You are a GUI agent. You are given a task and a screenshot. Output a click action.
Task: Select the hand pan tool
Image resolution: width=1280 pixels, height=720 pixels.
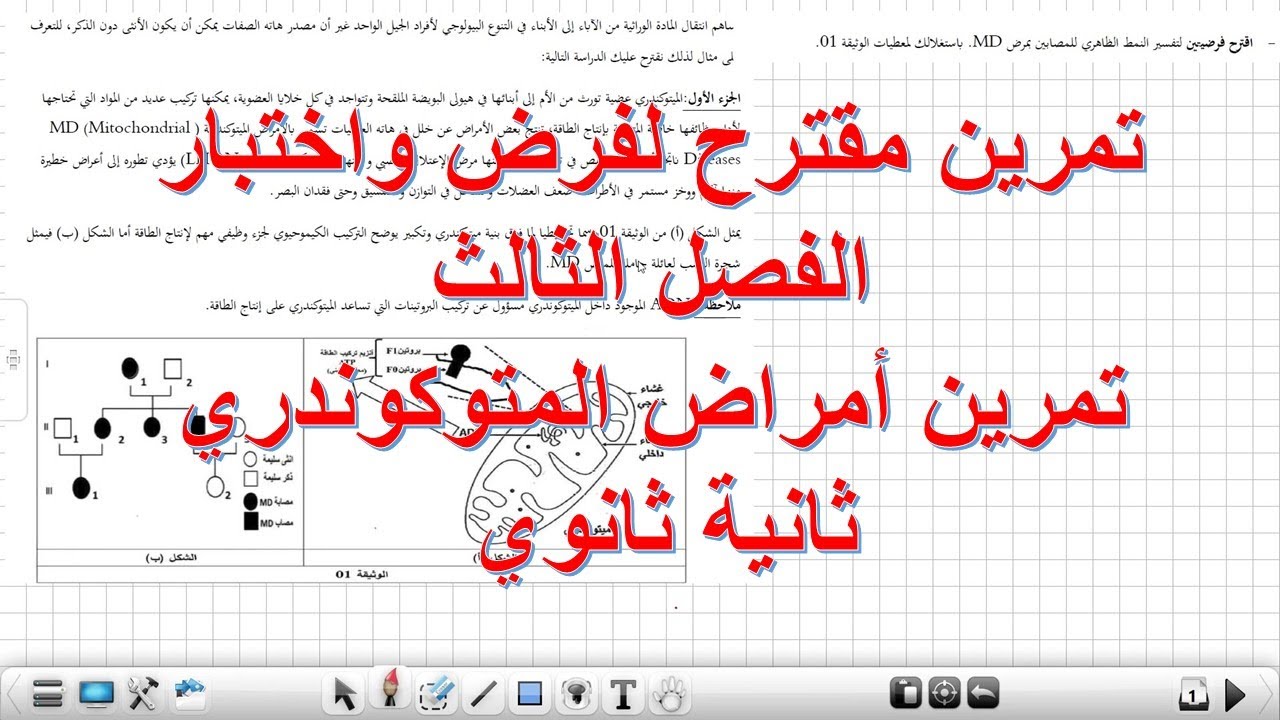(672, 692)
